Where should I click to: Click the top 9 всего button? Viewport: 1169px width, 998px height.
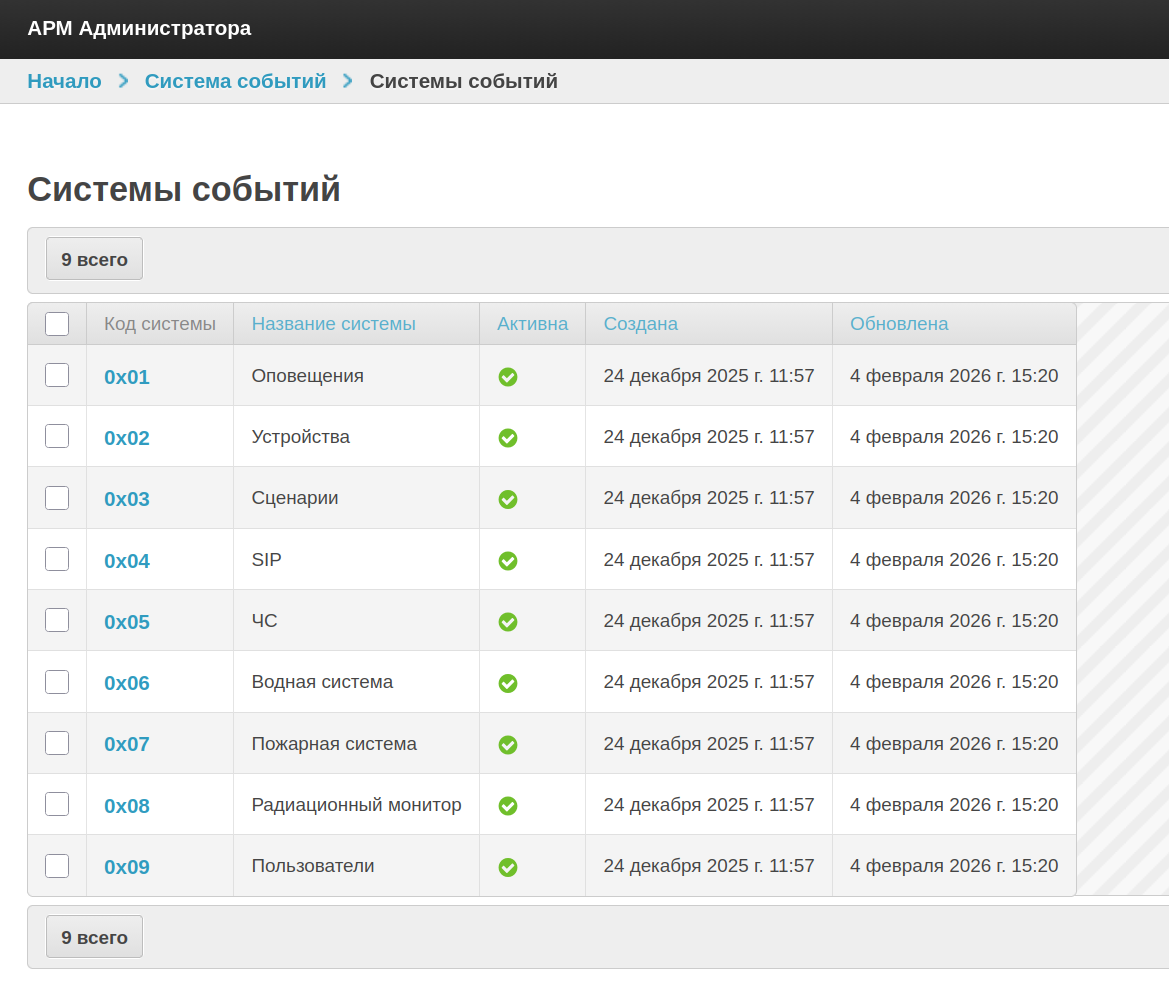(x=94, y=259)
